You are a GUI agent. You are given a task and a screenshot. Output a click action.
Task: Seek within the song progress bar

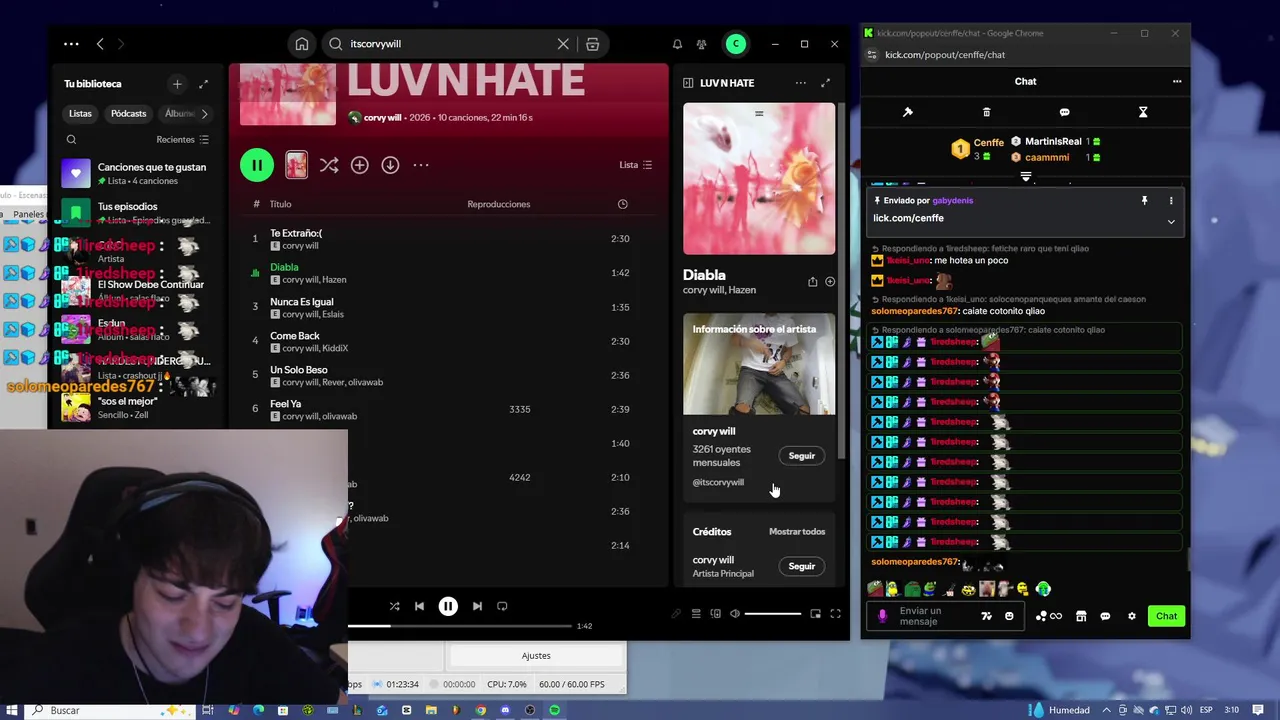(459, 626)
